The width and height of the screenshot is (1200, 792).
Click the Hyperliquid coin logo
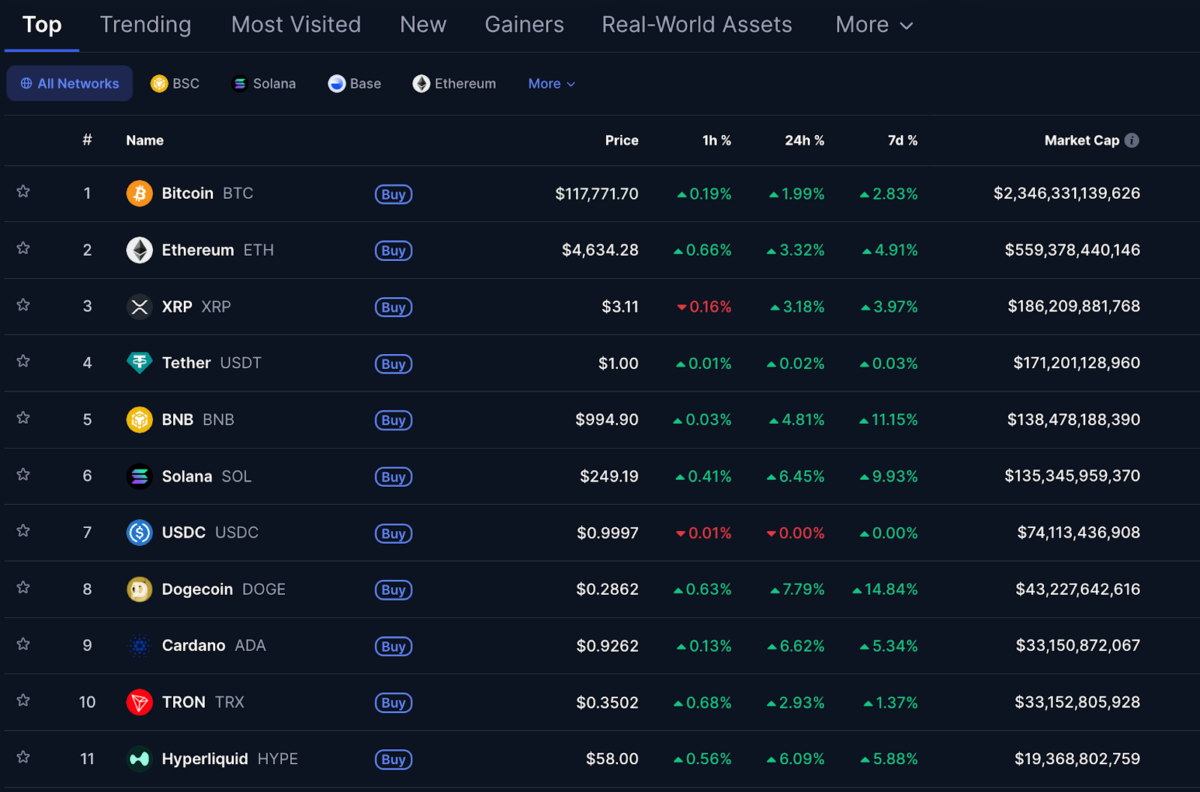[139, 759]
